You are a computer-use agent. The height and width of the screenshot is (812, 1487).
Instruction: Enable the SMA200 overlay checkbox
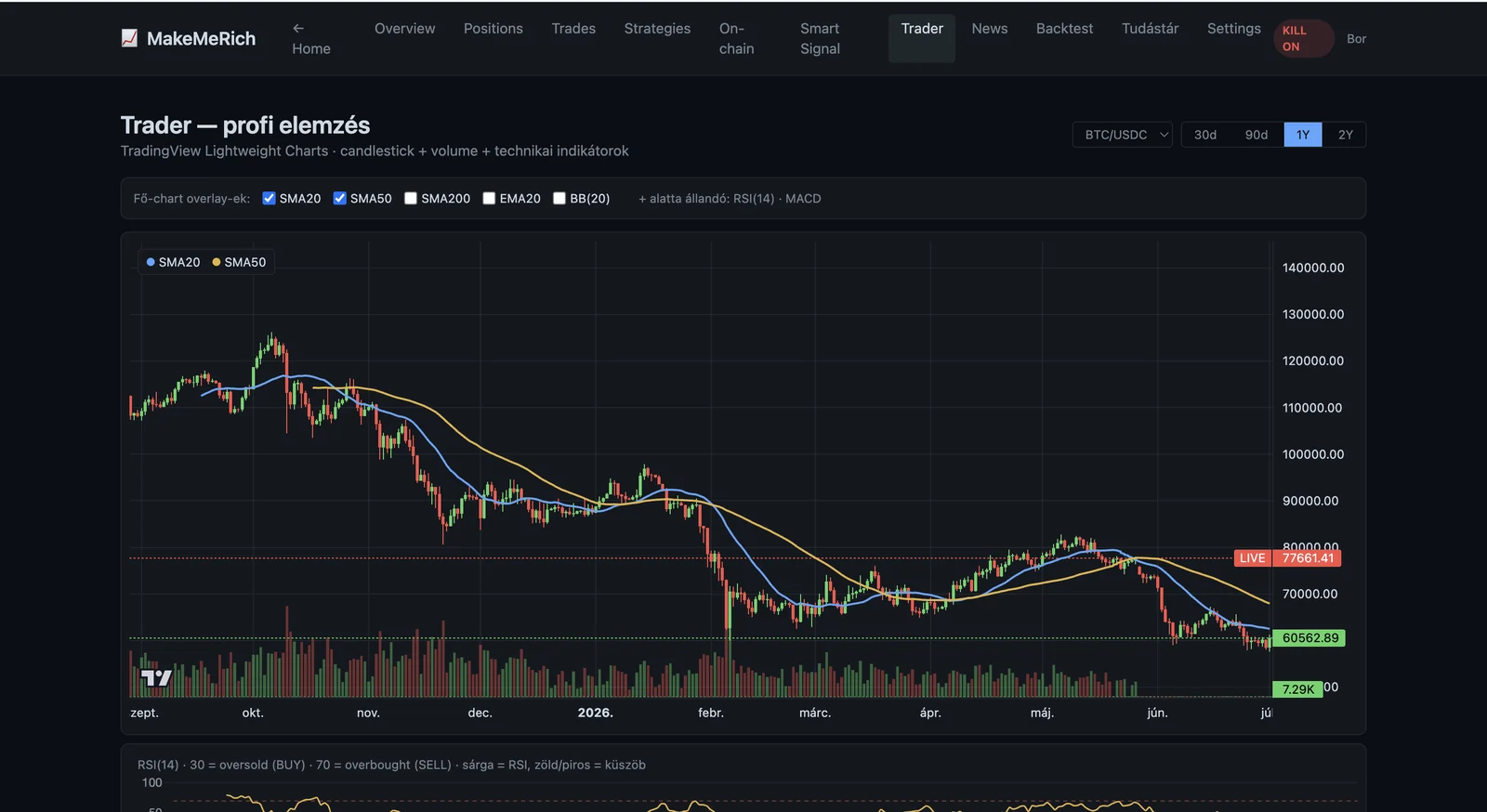[411, 198]
